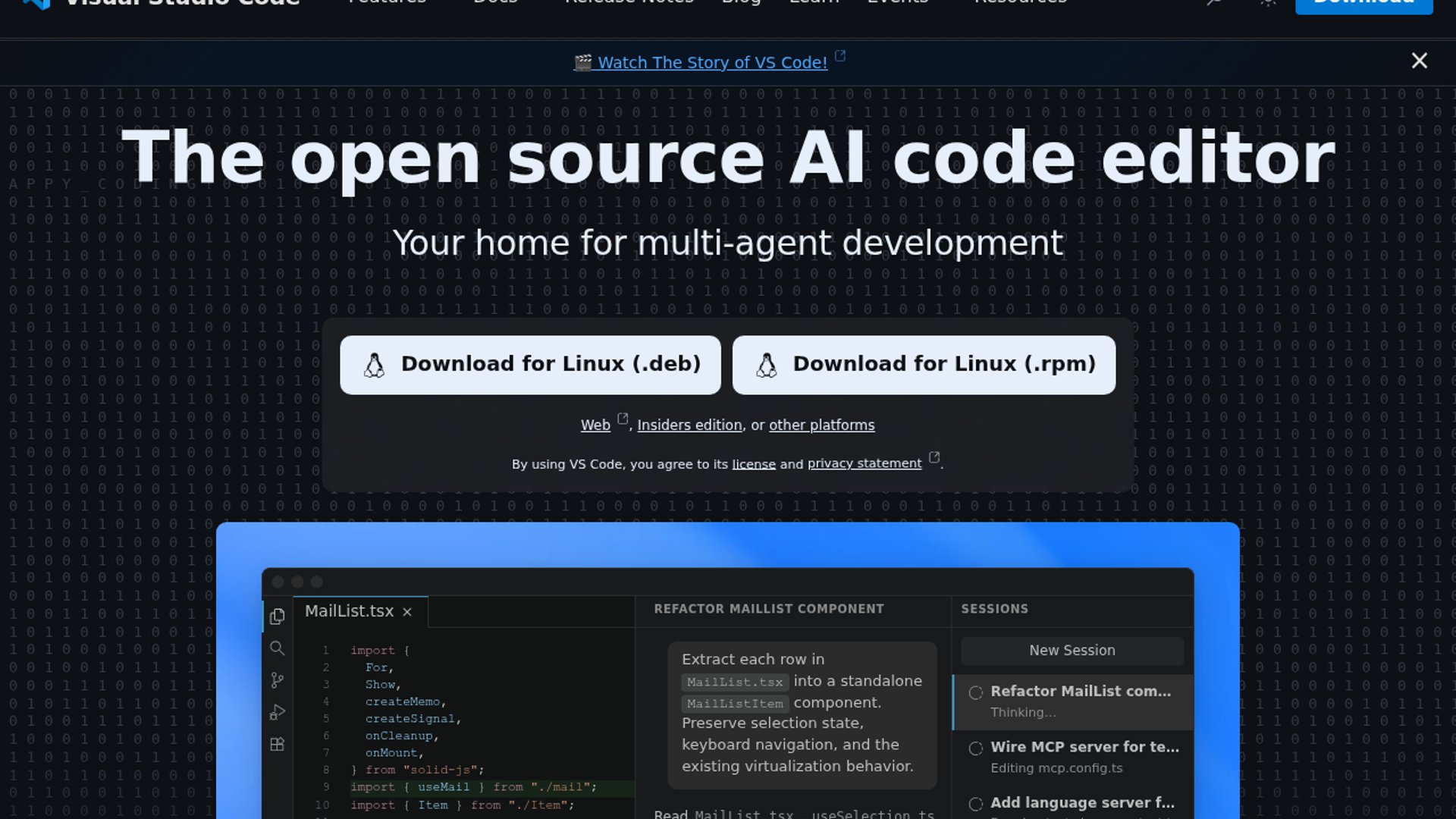Select the Wire MCP server for te... session

[x=1073, y=757]
